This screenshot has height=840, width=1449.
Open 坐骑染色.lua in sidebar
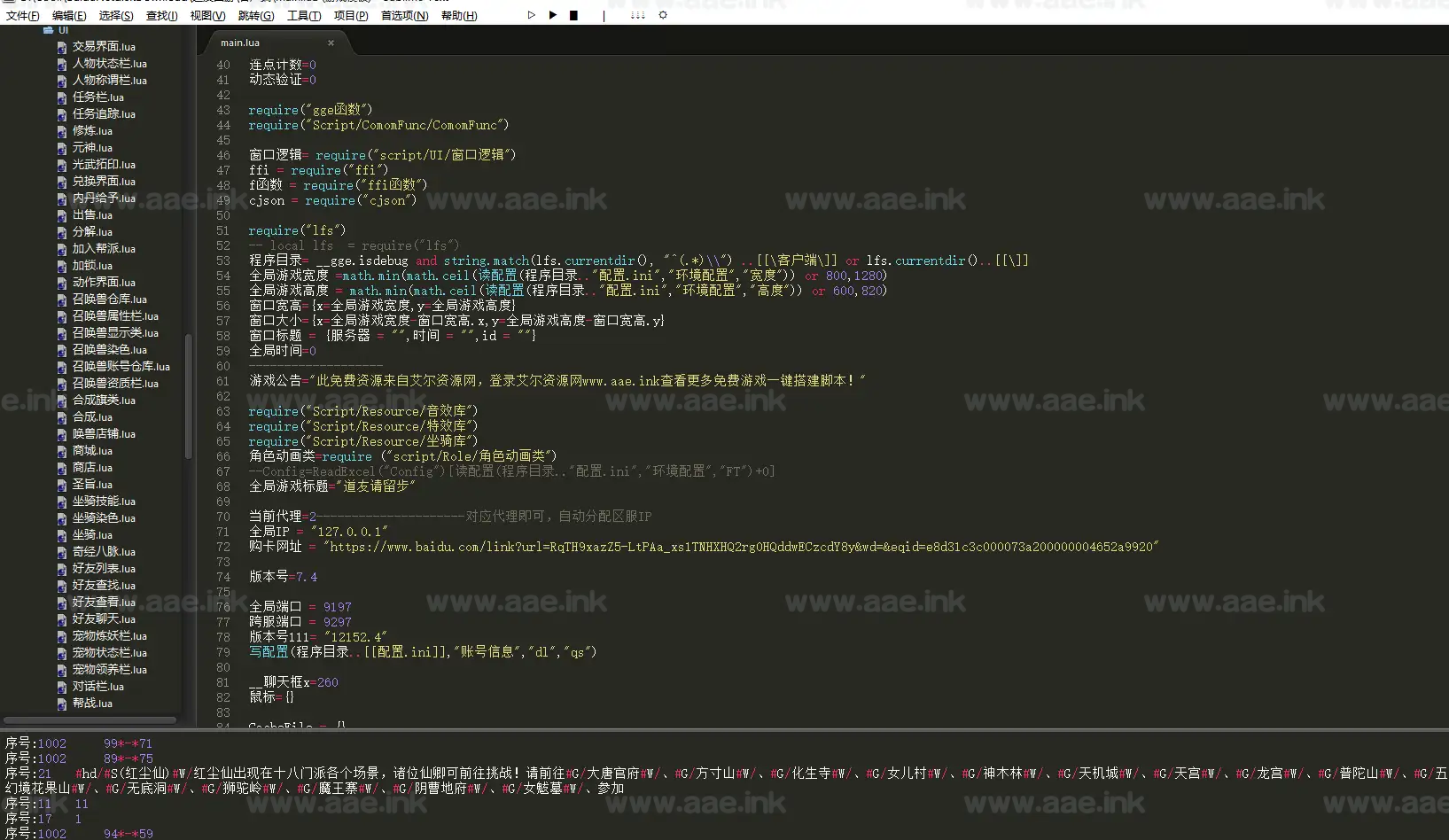[x=104, y=518]
